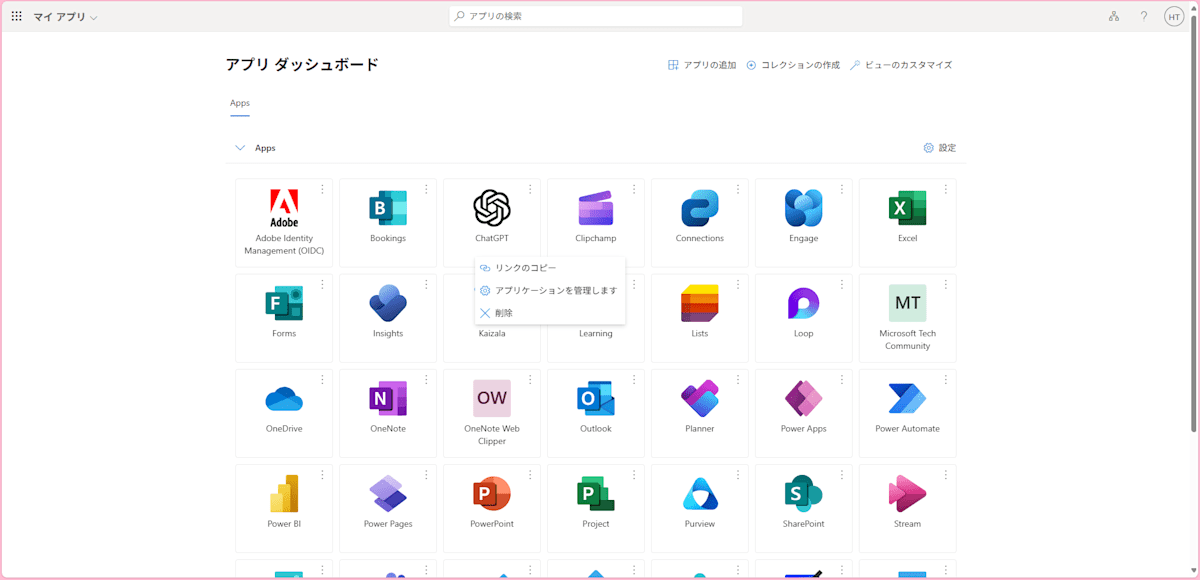Open the Loop app icon
The width and height of the screenshot is (1200, 580).
803,303
